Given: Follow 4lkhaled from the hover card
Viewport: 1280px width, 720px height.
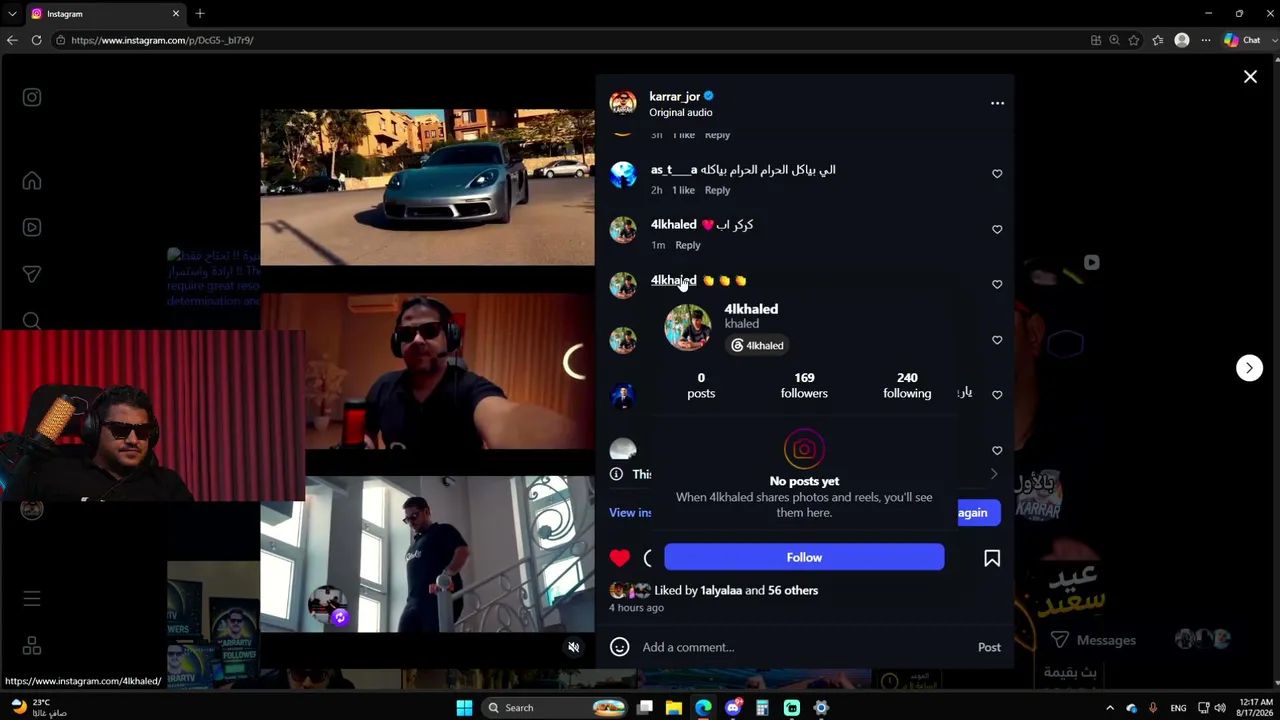Looking at the screenshot, I should (x=804, y=557).
